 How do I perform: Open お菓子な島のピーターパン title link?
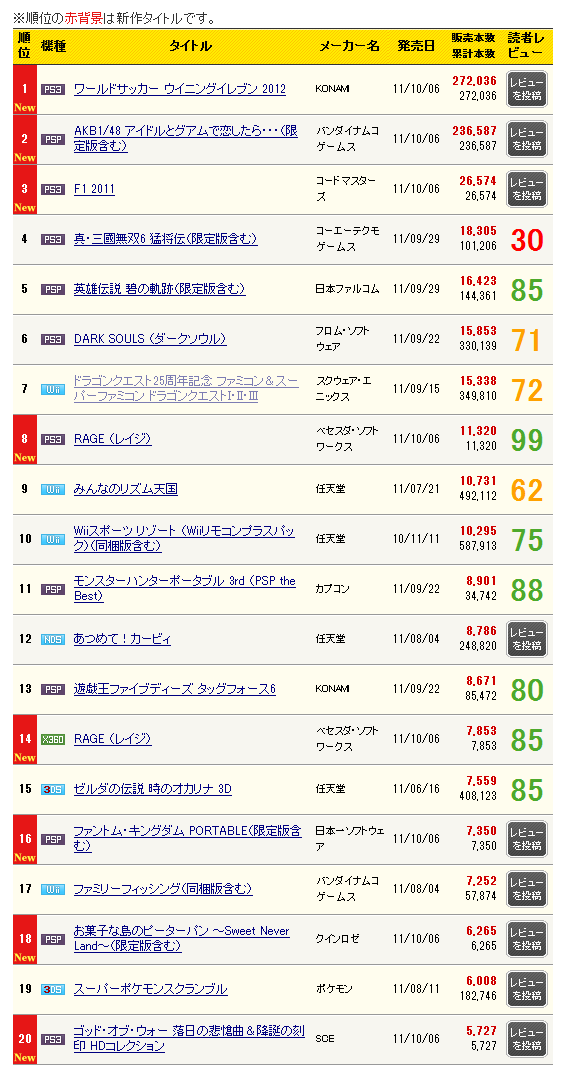pos(182,938)
